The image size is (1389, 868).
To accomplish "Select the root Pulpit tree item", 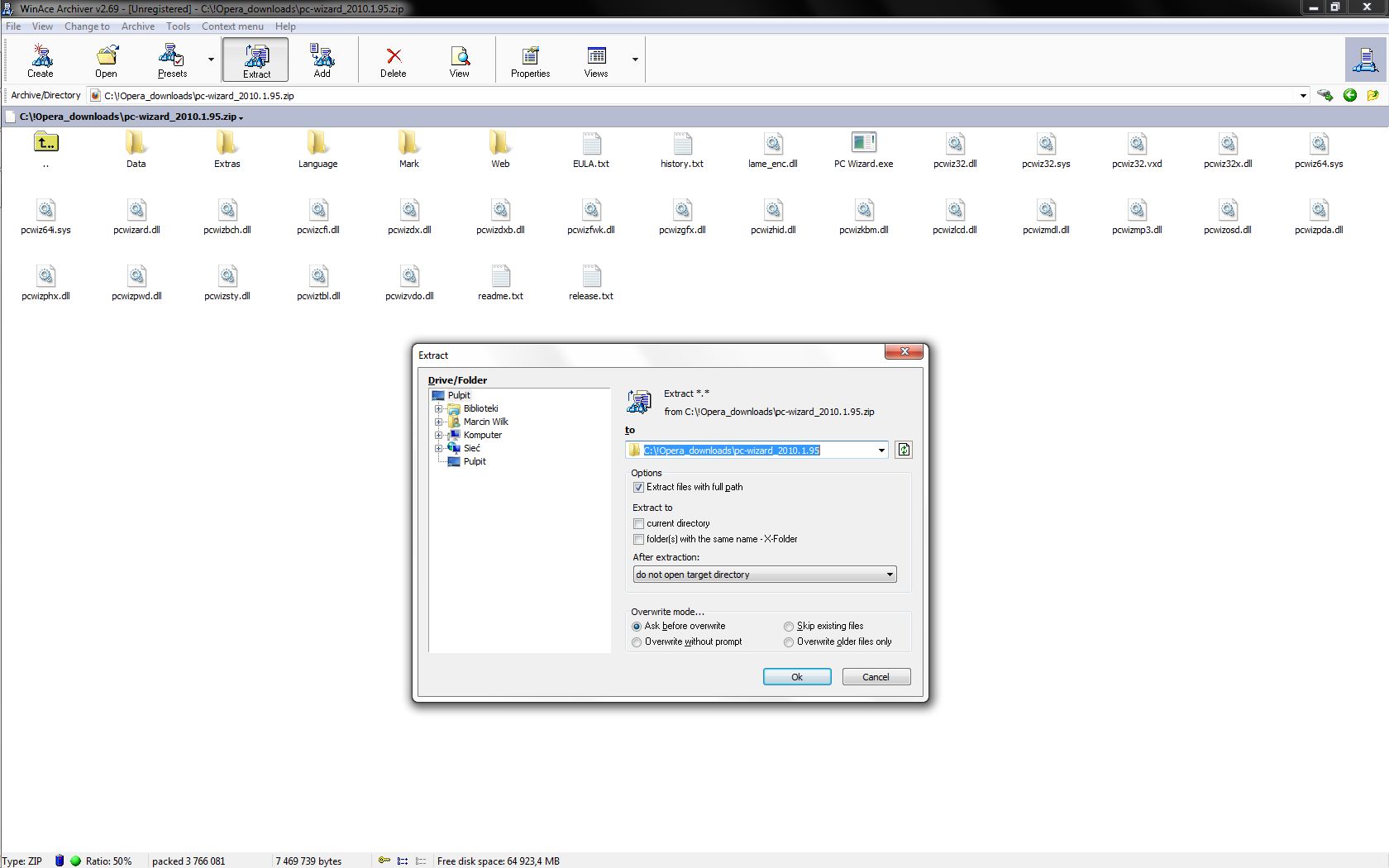I will pyautogui.click(x=459, y=396).
